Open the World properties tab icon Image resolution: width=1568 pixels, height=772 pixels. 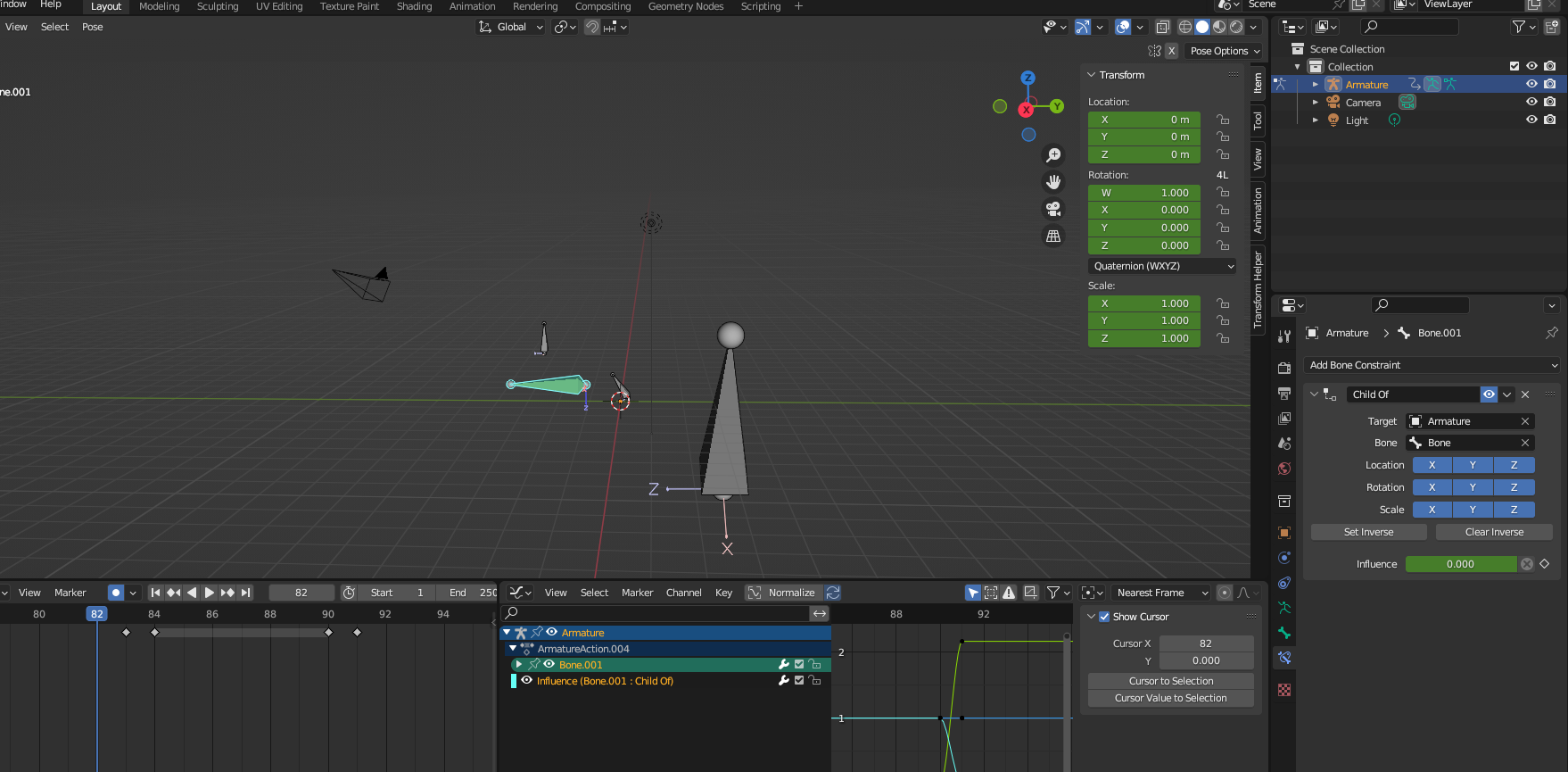[x=1284, y=469]
